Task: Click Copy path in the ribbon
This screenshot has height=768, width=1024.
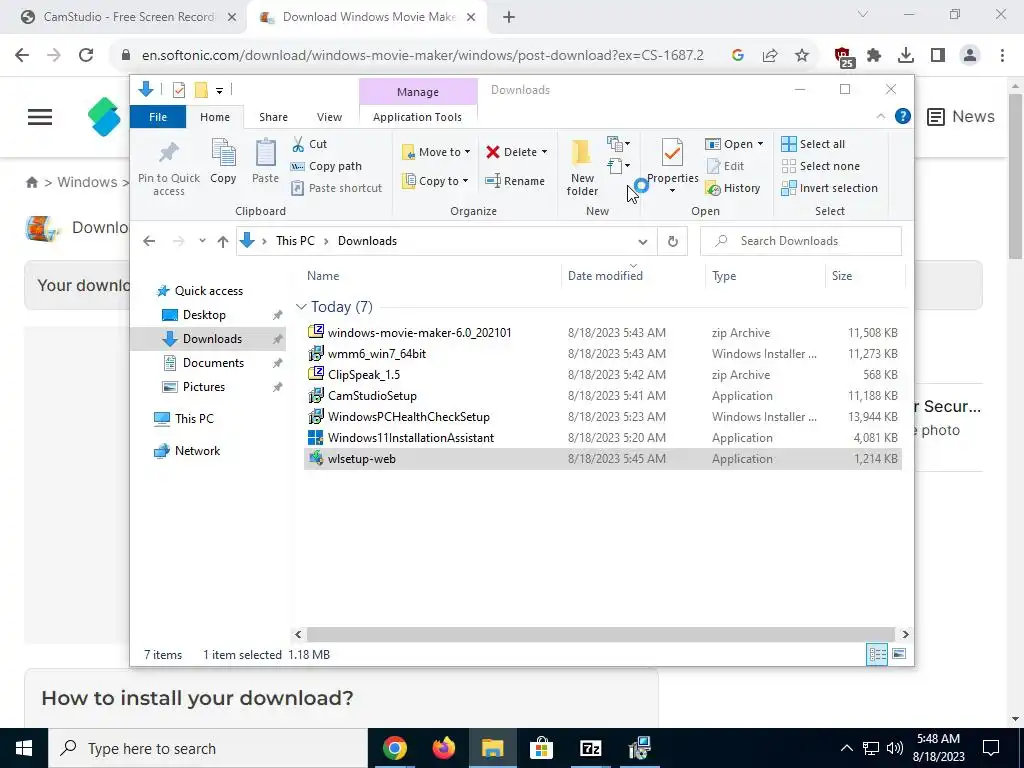Action: pos(326,166)
